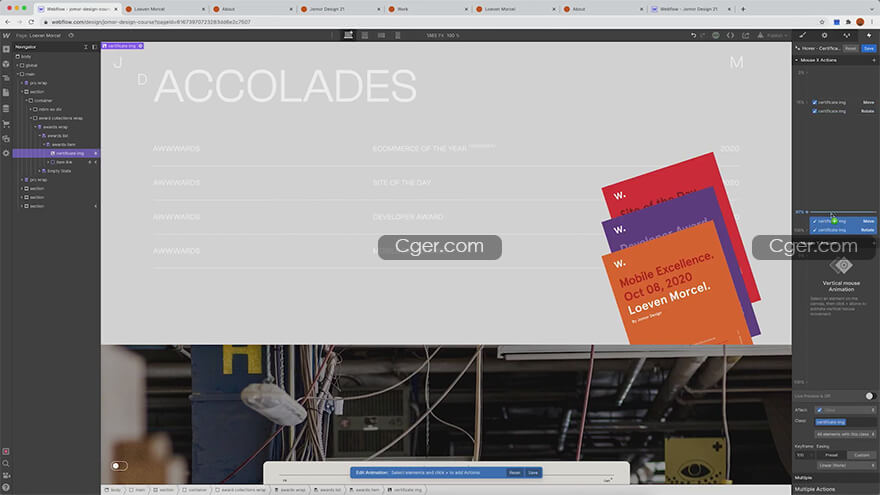Viewport: 880px width, 495px height.
Task: Select certificate img in the Navigator tree
Action: pos(56,153)
